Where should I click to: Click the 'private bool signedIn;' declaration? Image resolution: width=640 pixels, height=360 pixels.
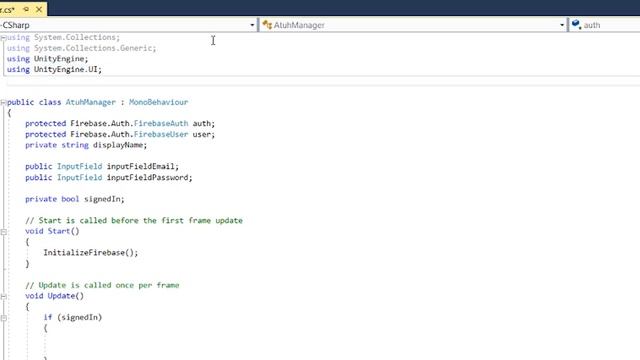click(x=75, y=199)
